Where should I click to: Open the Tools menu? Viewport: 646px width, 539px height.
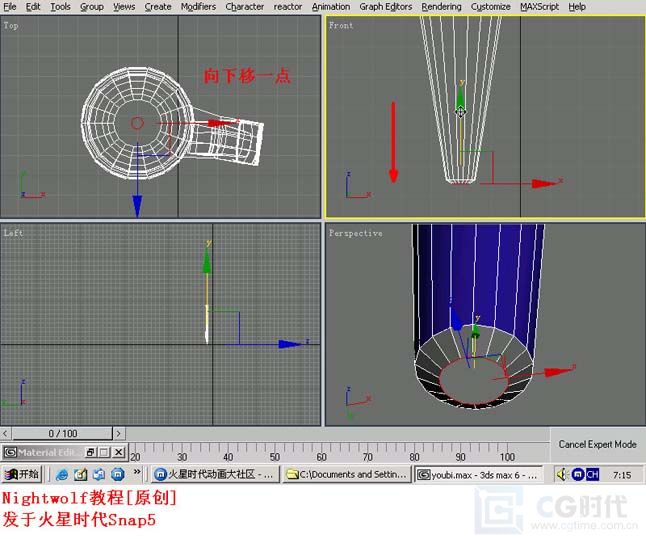[x=60, y=7]
